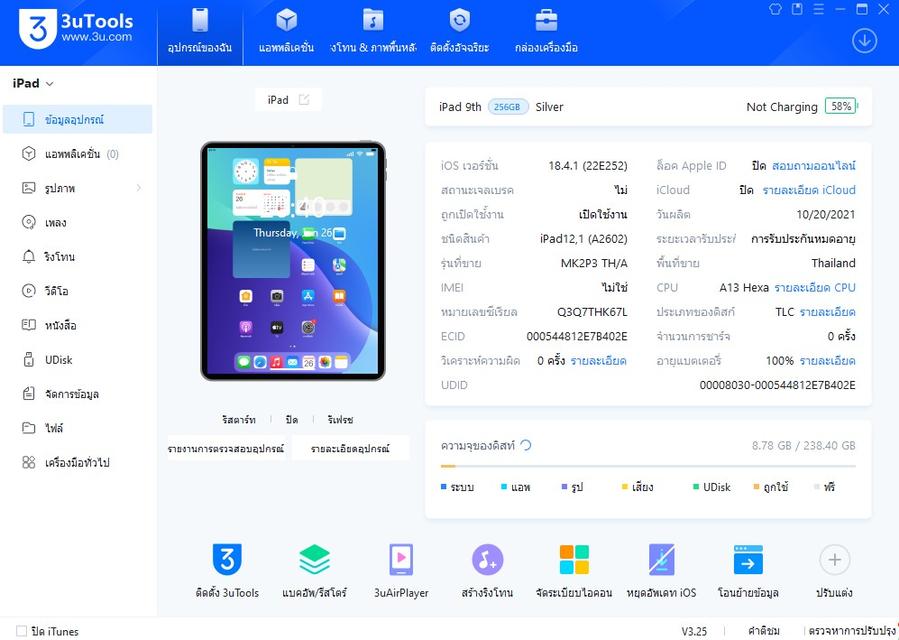Screen dimensions: 899x640
Task: Click the เสียง media legend swatch
Action: click(625, 487)
